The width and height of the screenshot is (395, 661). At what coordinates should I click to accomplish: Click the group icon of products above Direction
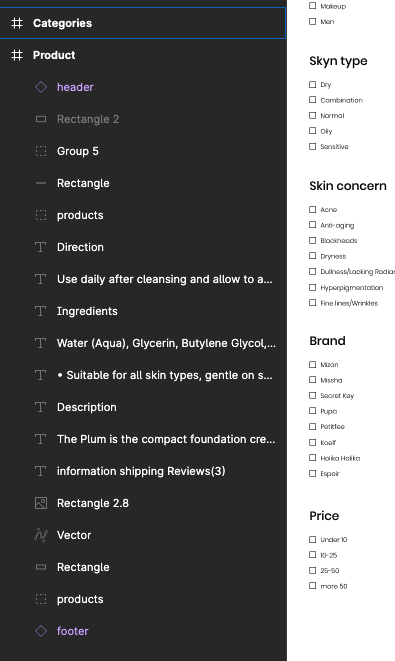point(41,215)
